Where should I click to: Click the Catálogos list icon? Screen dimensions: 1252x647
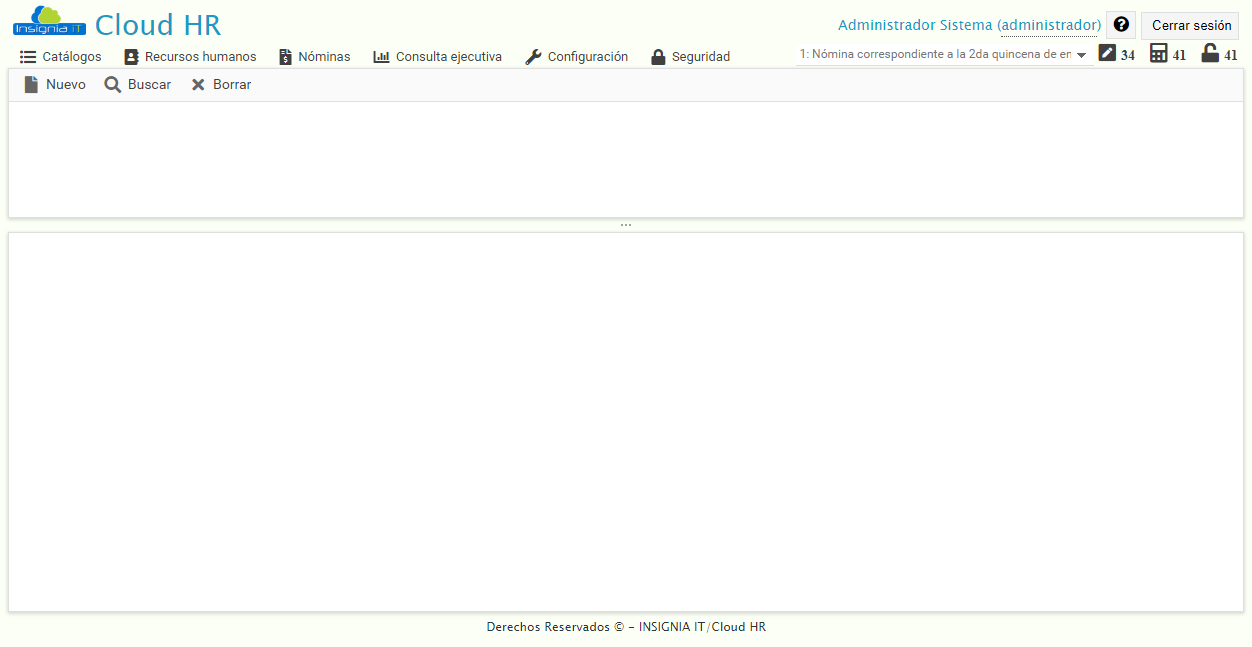pyautogui.click(x=27, y=56)
